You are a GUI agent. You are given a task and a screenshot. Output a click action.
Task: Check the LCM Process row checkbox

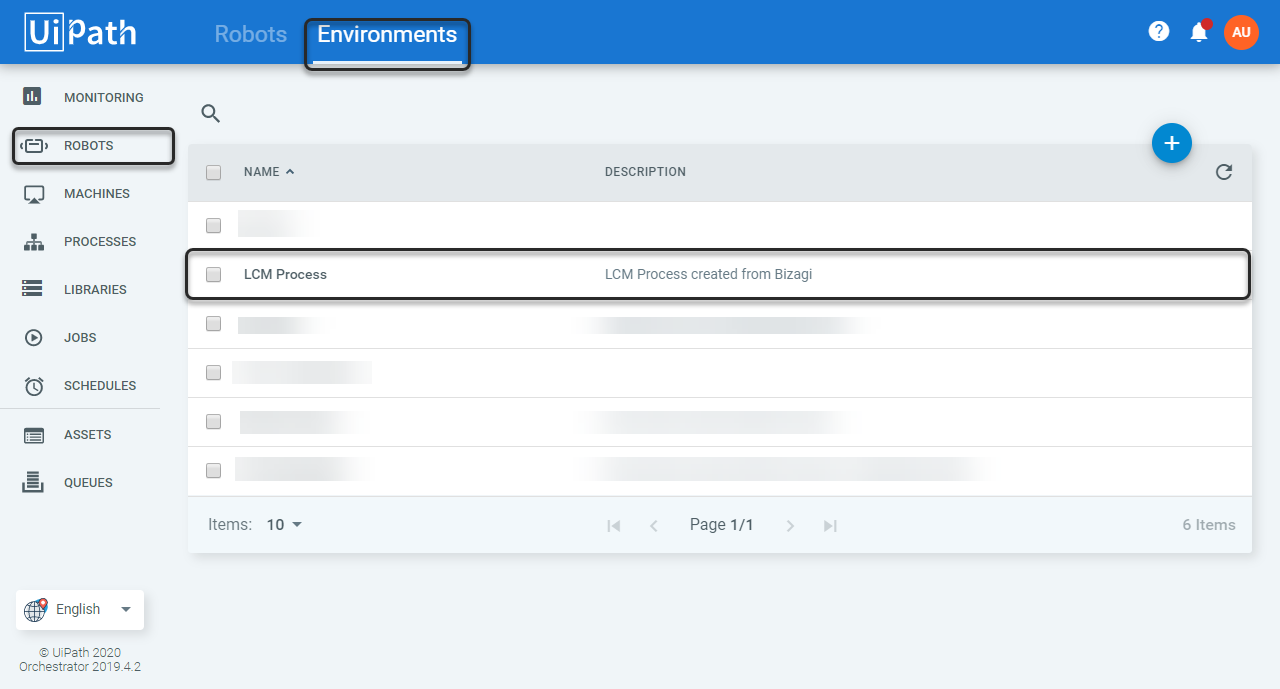(x=213, y=274)
